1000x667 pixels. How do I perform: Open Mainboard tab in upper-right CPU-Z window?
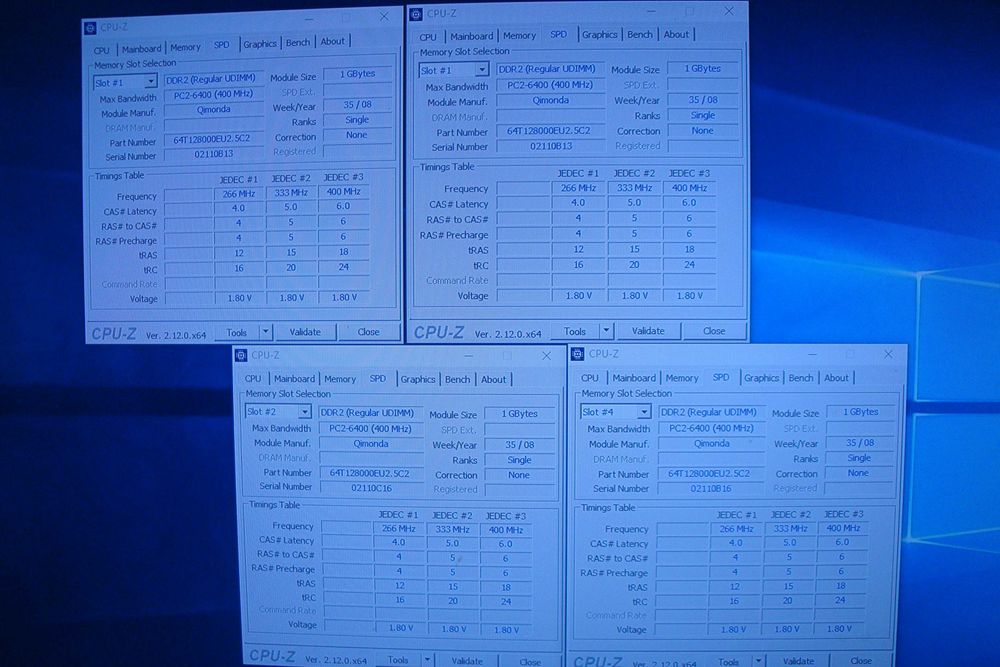tap(471, 36)
